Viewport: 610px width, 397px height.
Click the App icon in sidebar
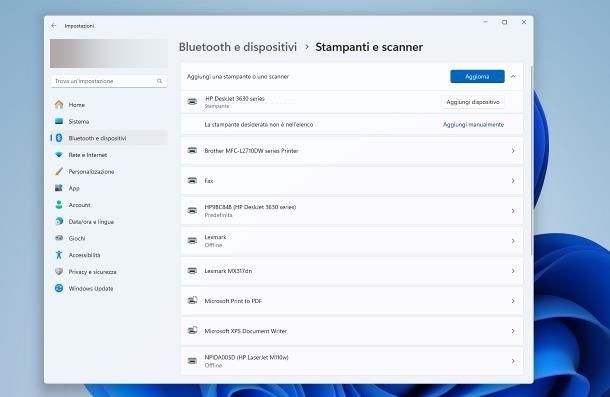pyautogui.click(x=59, y=188)
